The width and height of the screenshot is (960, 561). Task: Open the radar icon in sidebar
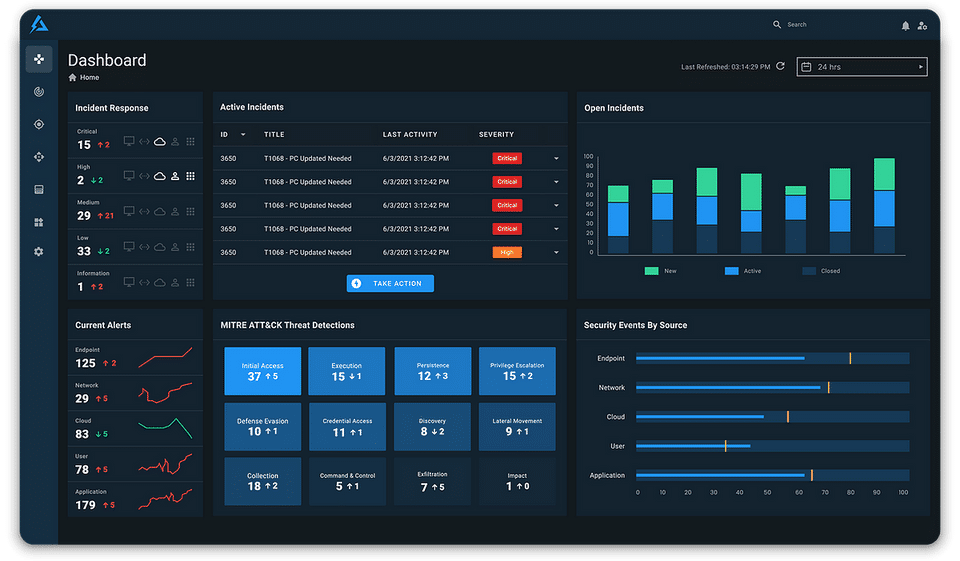(39, 92)
